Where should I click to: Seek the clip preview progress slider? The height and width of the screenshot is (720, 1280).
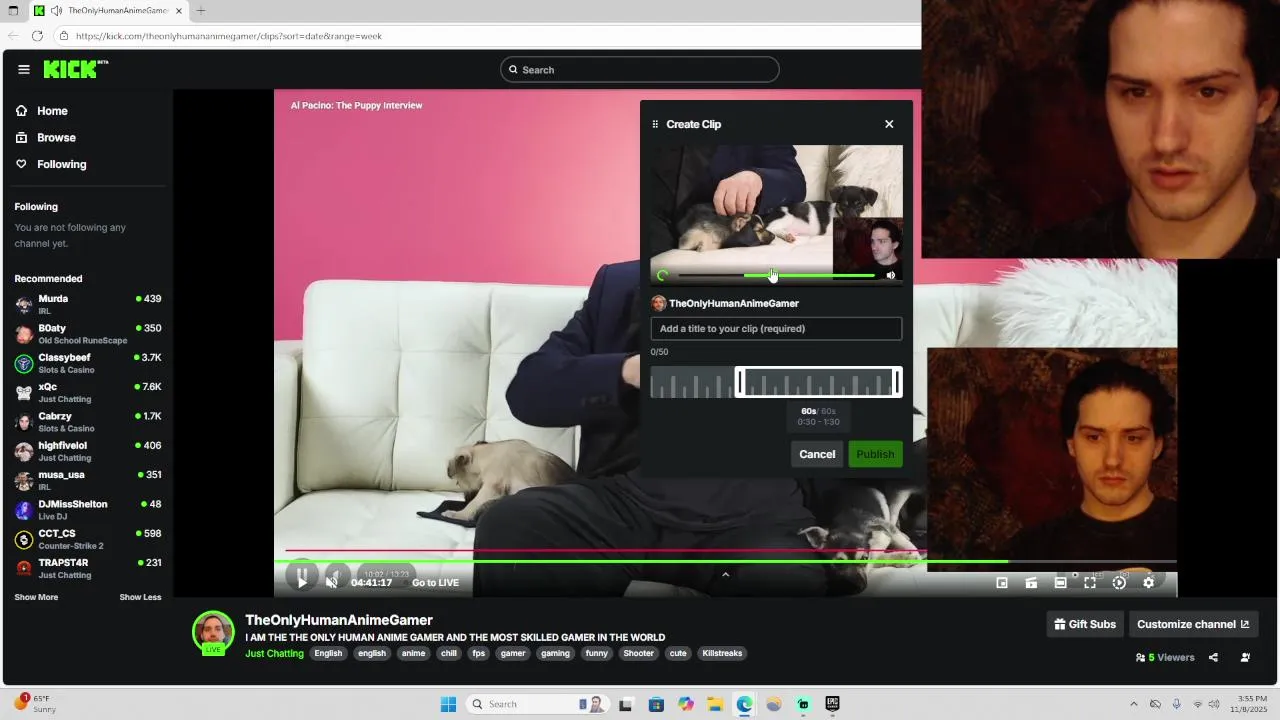tap(776, 275)
